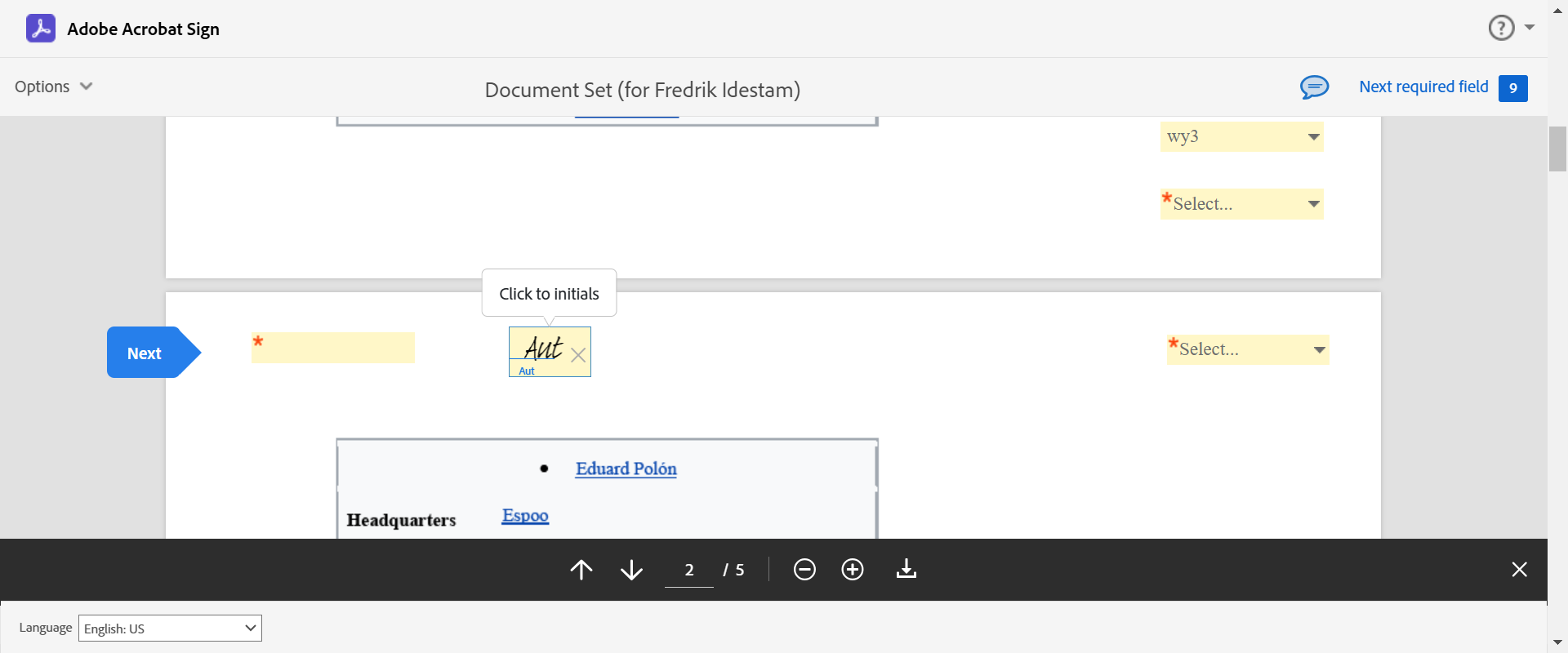Viewport: 1568px width, 653px height.
Task: Open the comment chat bubble icon
Action: point(1314,87)
